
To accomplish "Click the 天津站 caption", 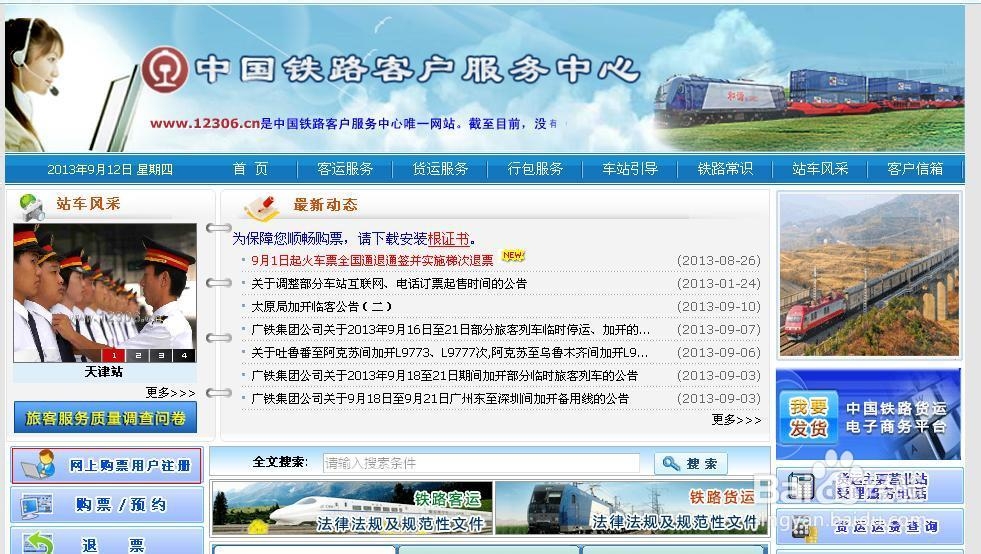I will point(104,372).
